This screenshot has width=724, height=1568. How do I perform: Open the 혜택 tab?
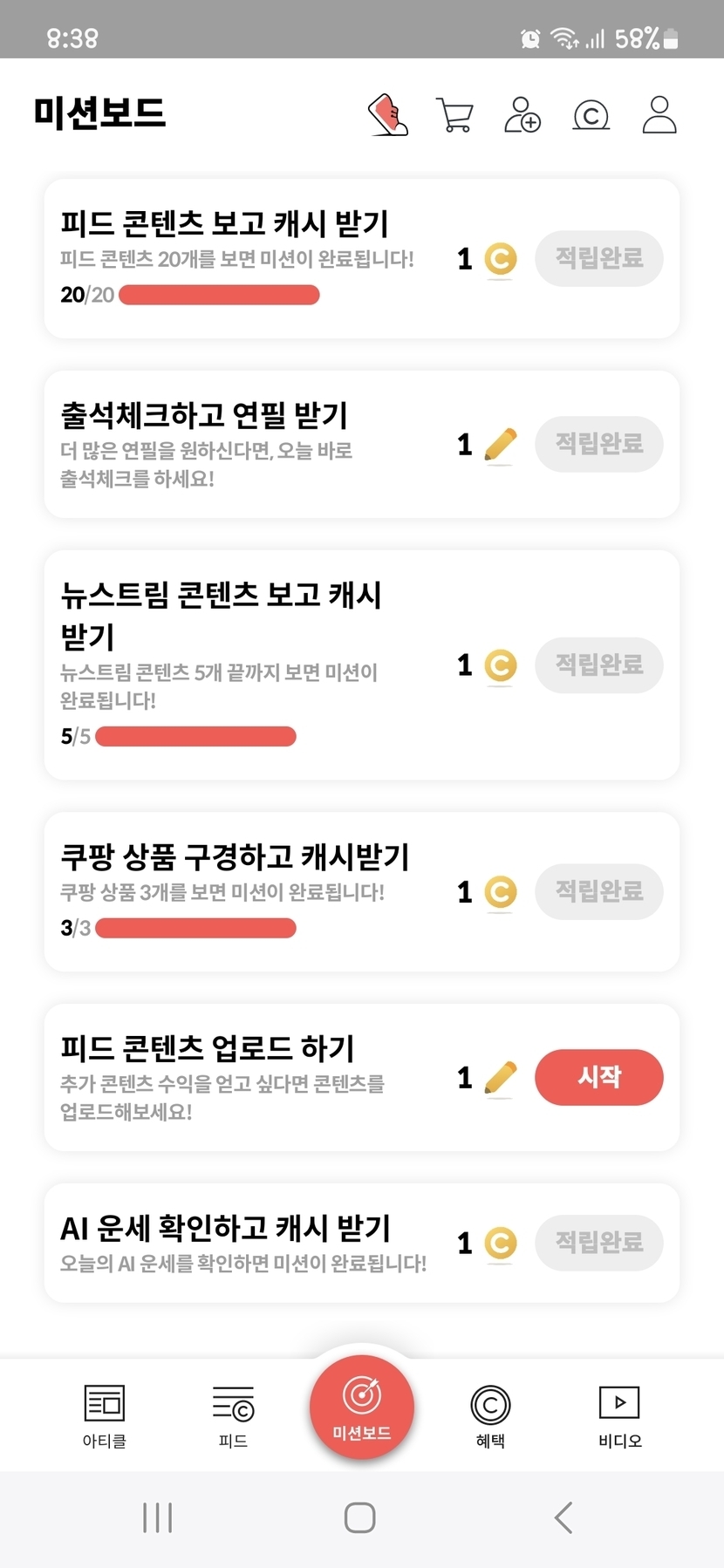(x=490, y=1415)
